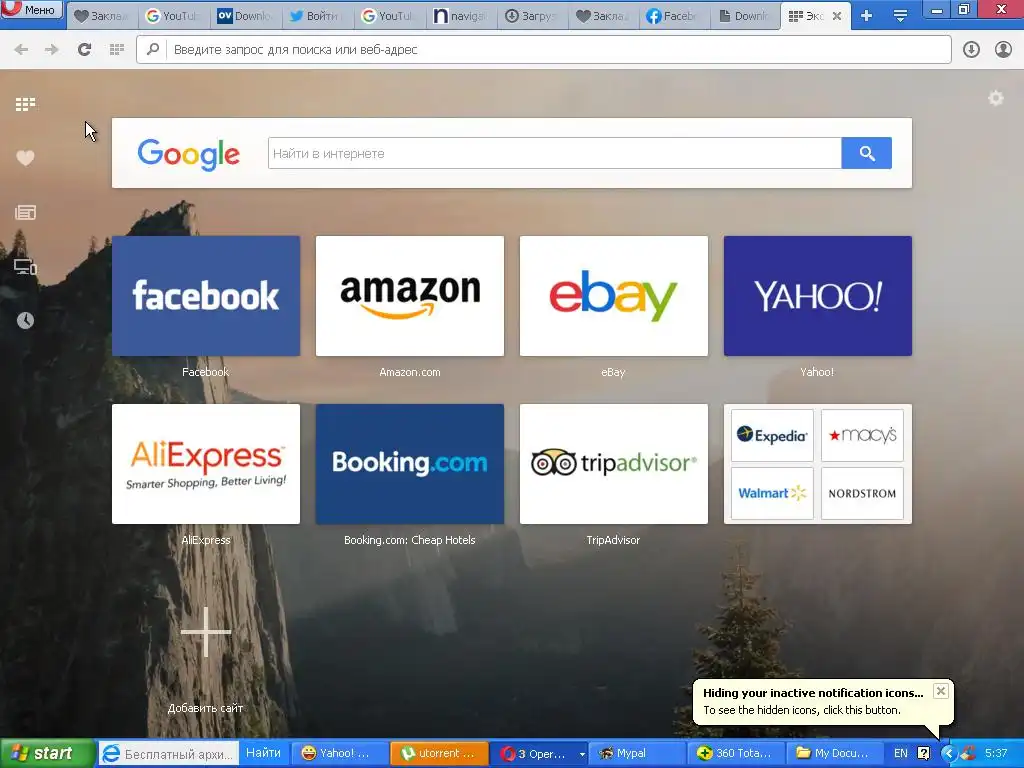
Task: Switch to the Mypal taskbar window
Action: [637, 754]
